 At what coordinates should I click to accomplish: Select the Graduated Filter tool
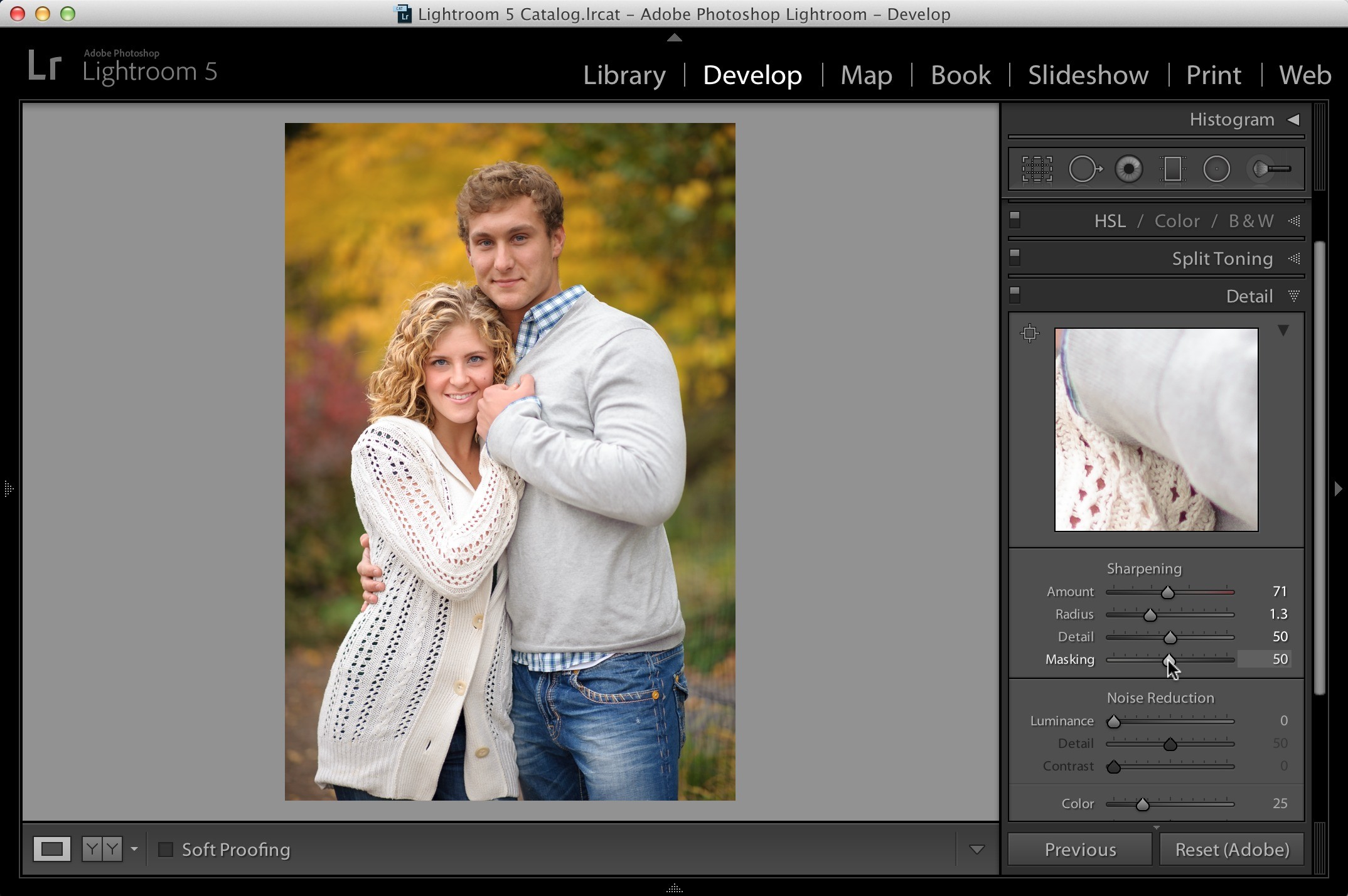click(1172, 169)
